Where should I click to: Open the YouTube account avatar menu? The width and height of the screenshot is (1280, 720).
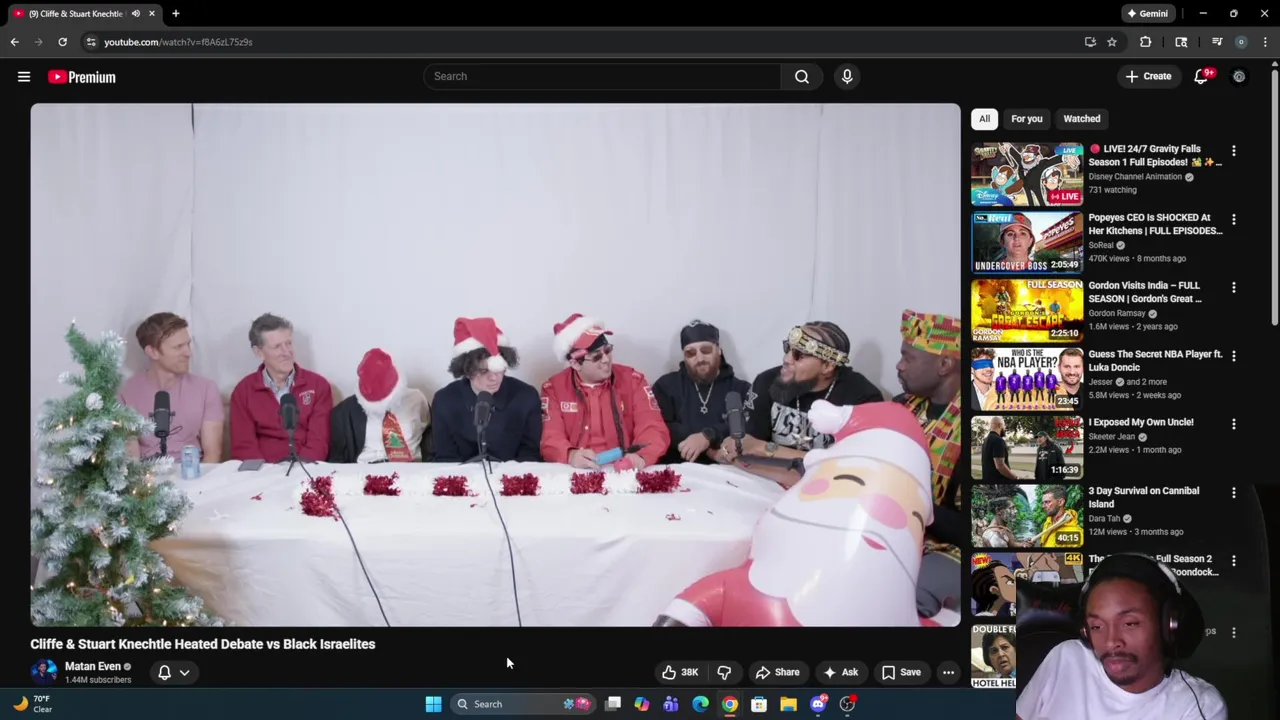[x=1239, y=77]
